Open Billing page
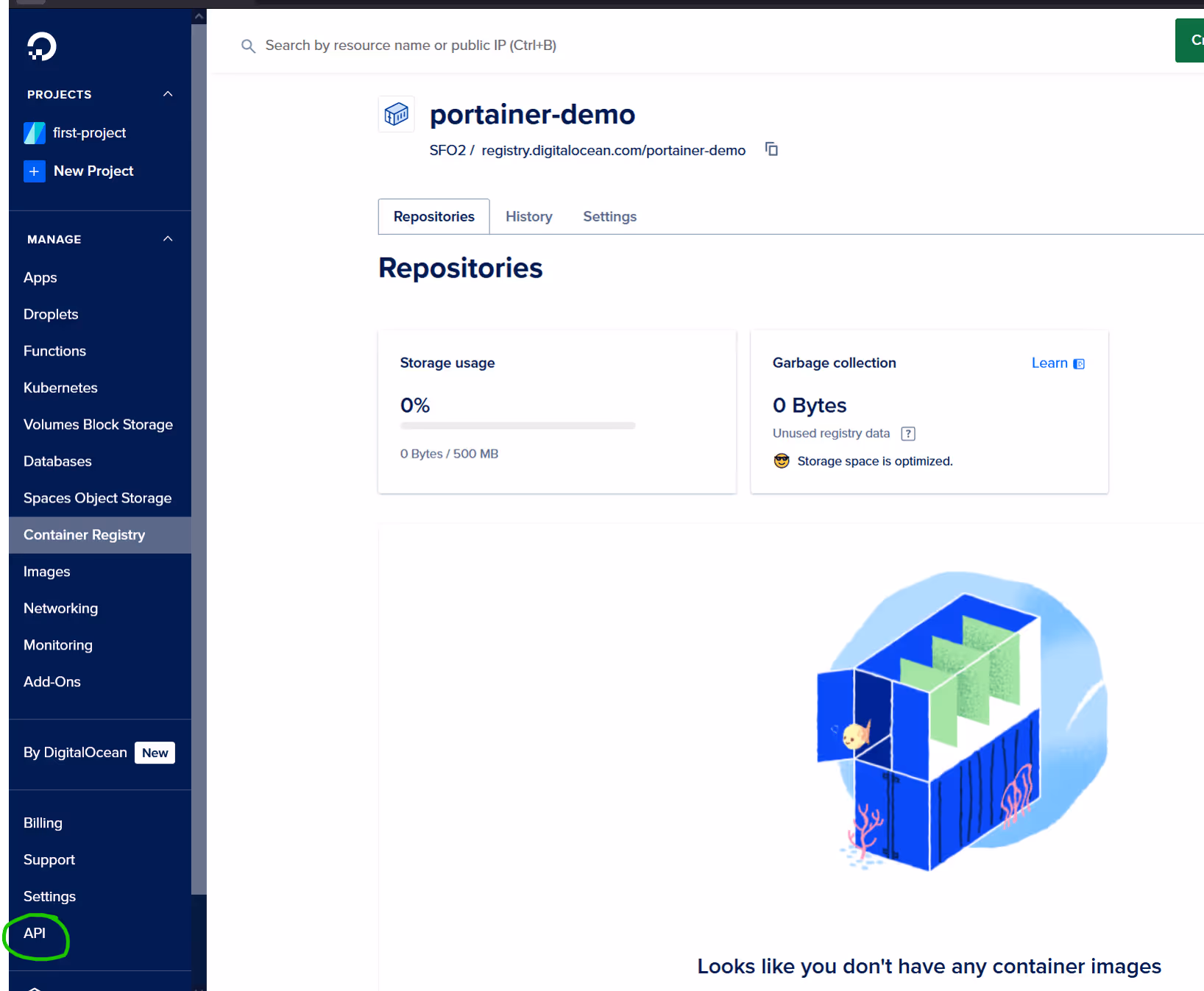Viewport: 1204px width, 991px height. pyautogui.click(x=43, y=823)
